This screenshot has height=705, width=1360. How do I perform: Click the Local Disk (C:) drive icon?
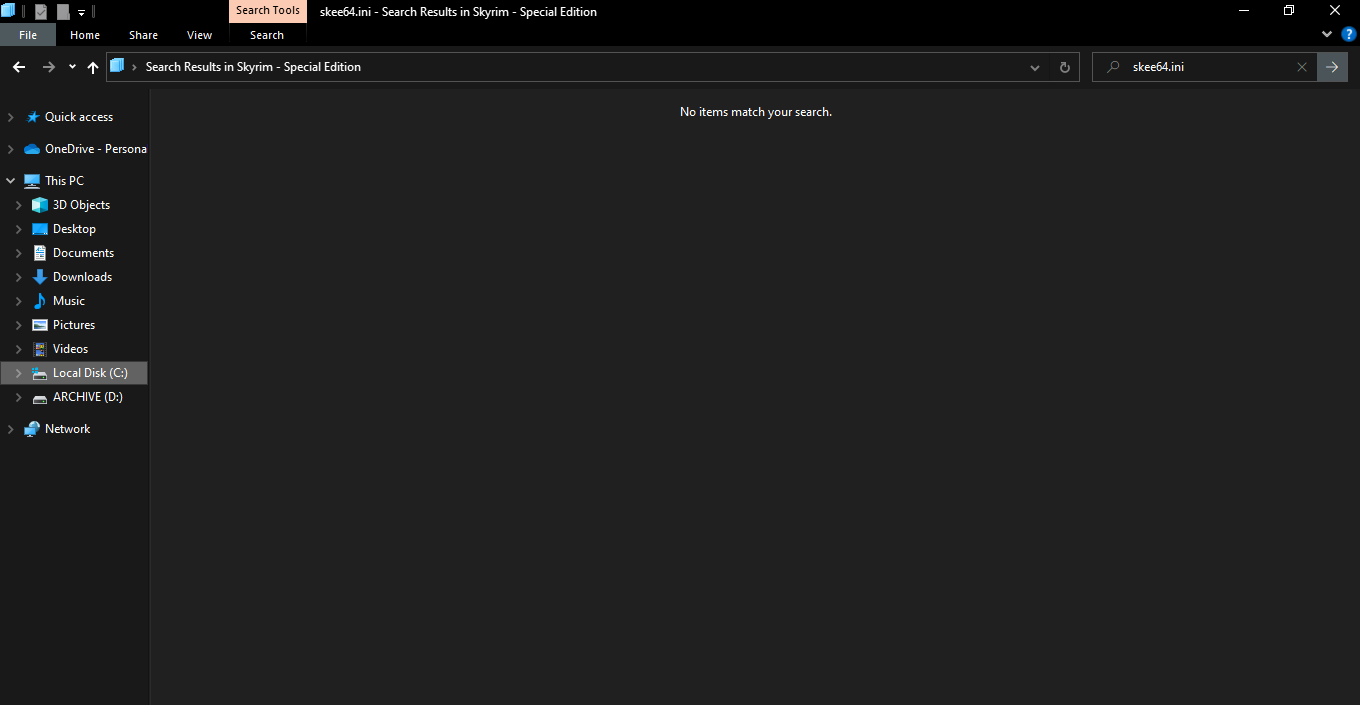point(40,373)
